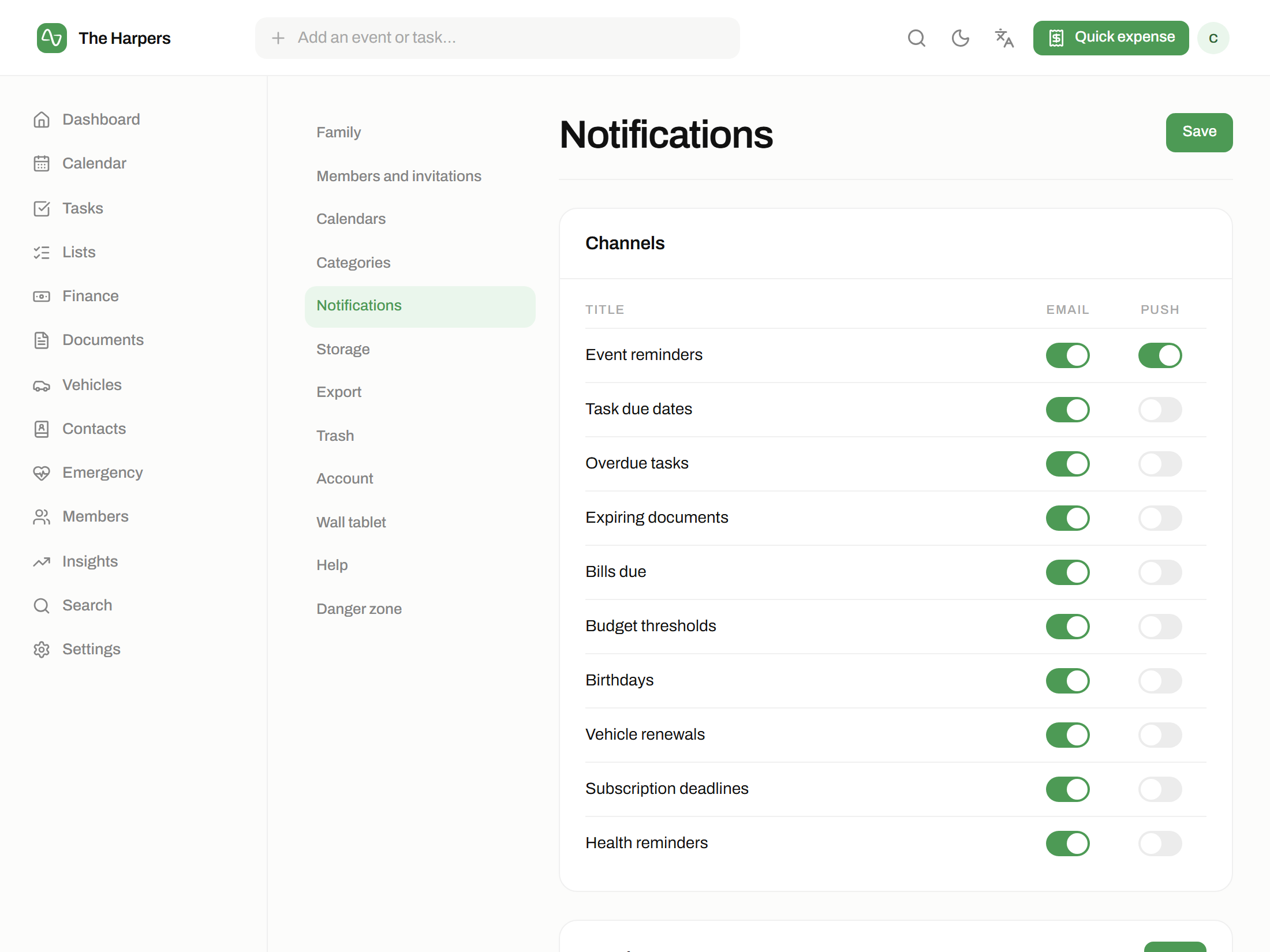
Task: Click the Insights trend icon
Action: (x=42, y=561)
